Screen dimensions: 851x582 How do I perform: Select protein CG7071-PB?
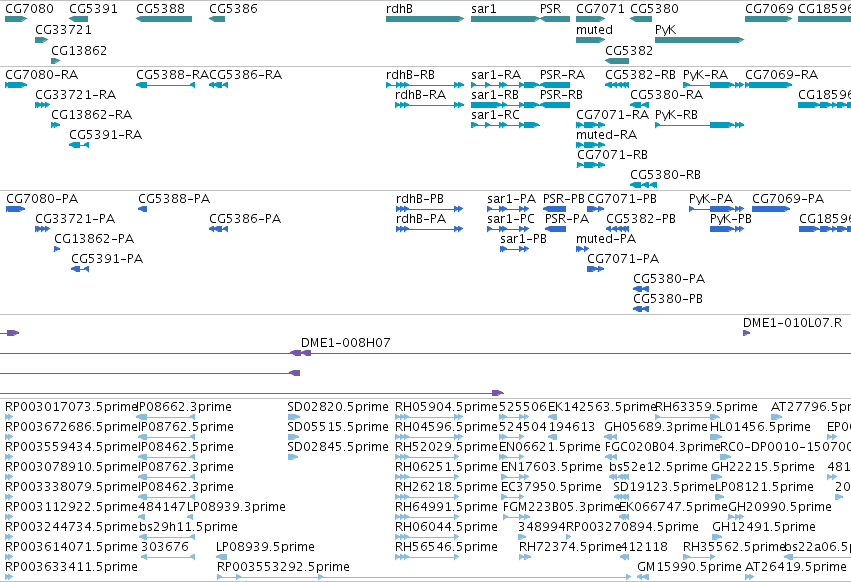coord(622,199)
